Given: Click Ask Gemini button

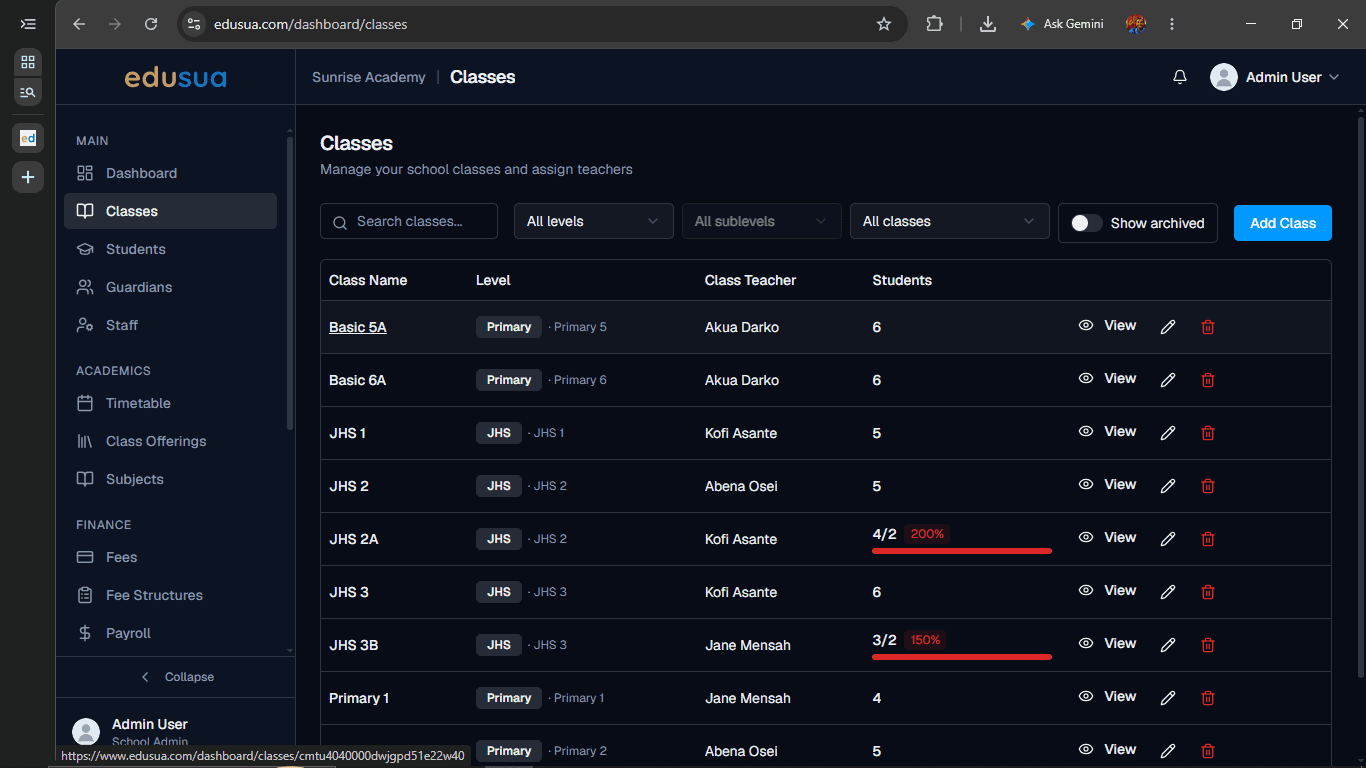Looking at the screenshot, I should pos(1062,24).
